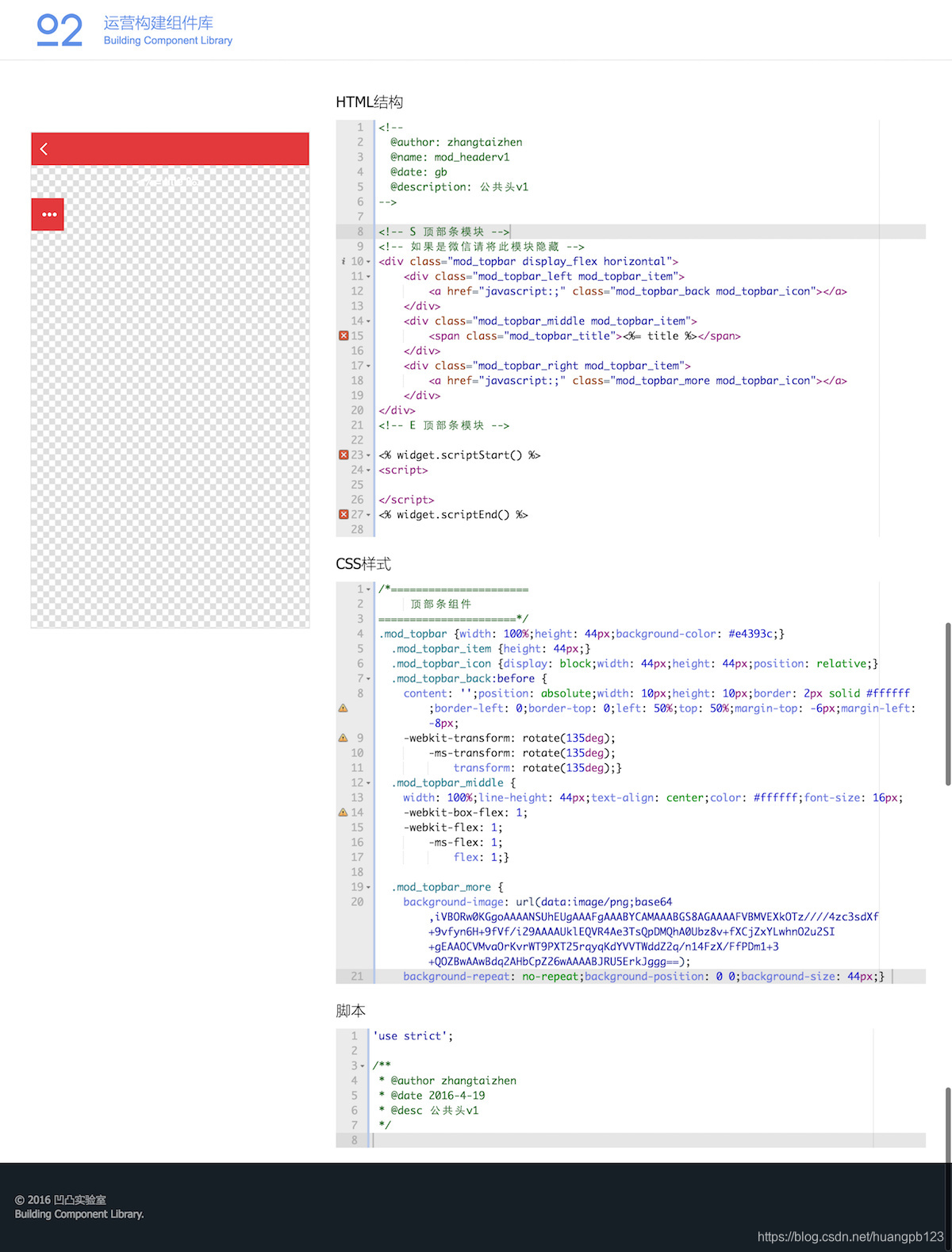The width and height of the screenshot is (952, 1252).
Task: Collapse the fold arrow at HTML line 23
Action: [368, 455]
